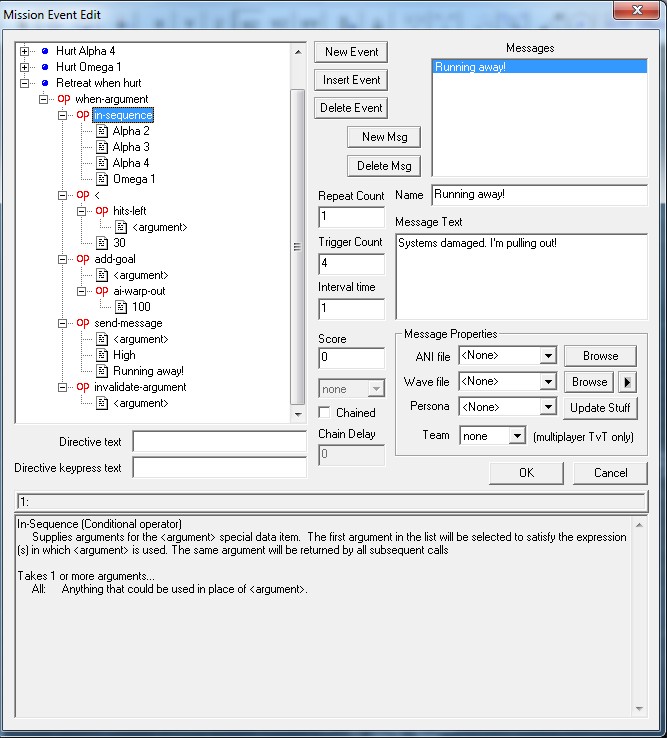Click the document icon next to Alpha 3
667x738 pixels.
pyautogui.click(x=101, y=147)
